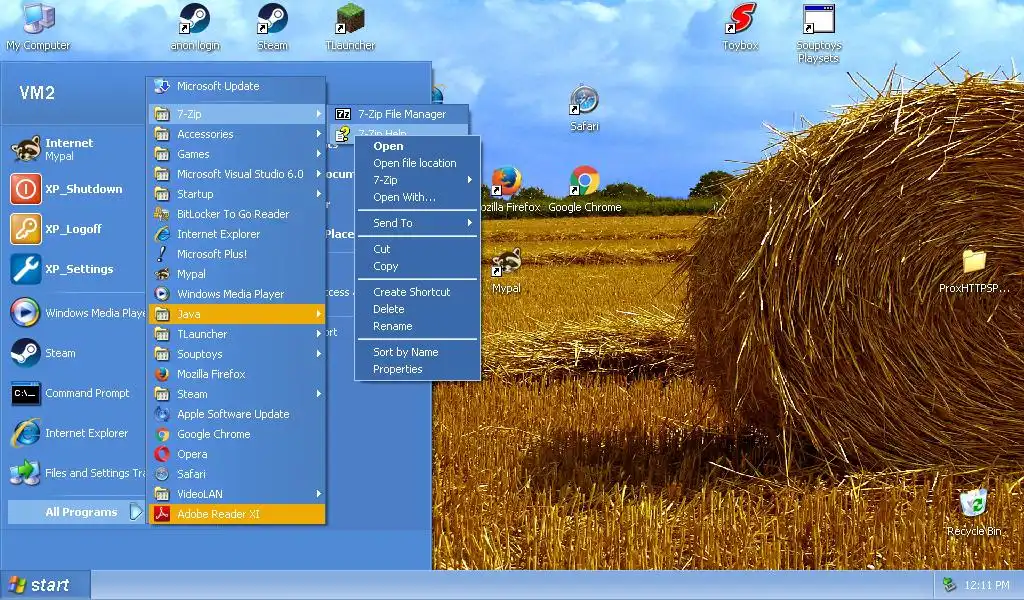
Task: Open XP_Settings wrench item
Action: pos(73,269)
